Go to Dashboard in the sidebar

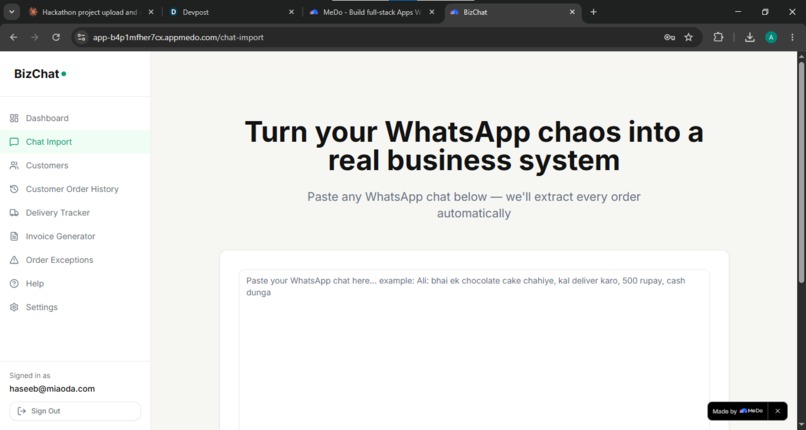[x=75, y=118]
